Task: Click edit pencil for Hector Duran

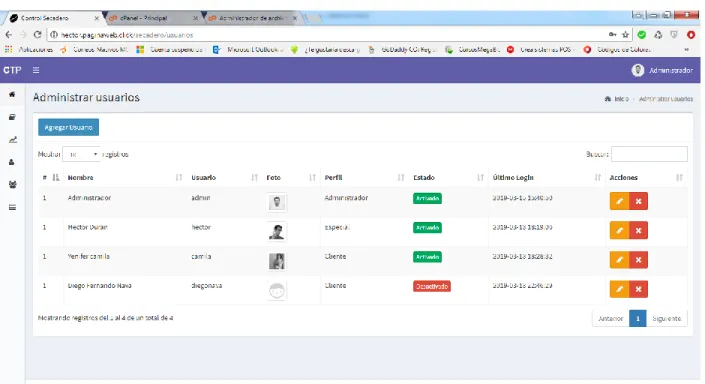Action: (619, 230)
